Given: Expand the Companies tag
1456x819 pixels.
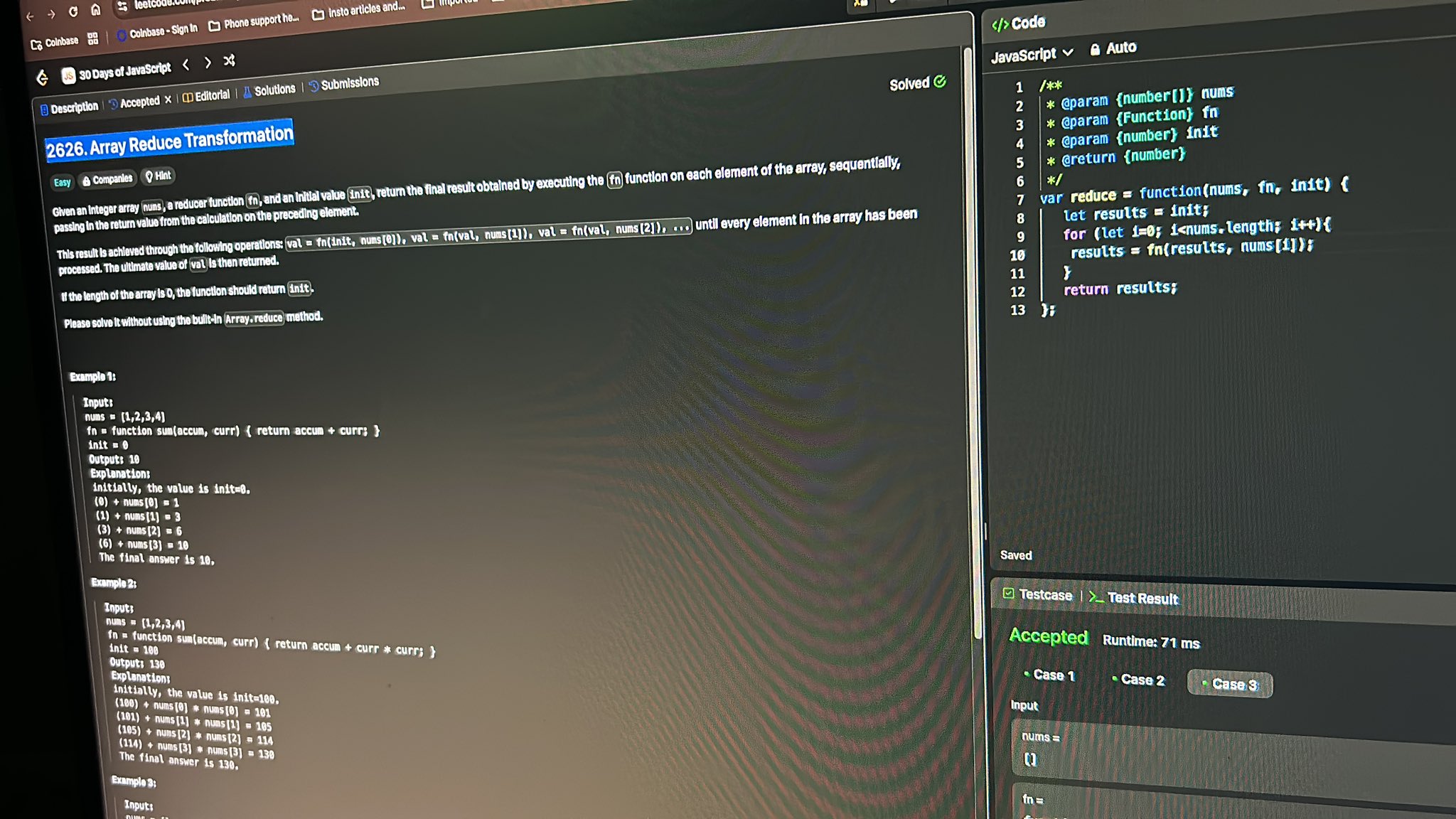Looking at the screenshot, I should coord(107,179).
